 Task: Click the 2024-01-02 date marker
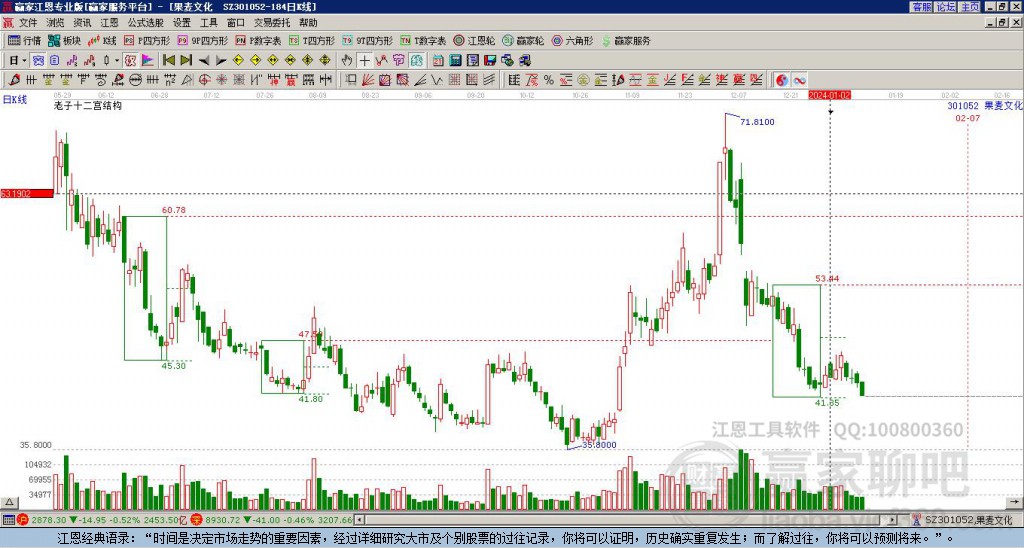coord(829,95)
